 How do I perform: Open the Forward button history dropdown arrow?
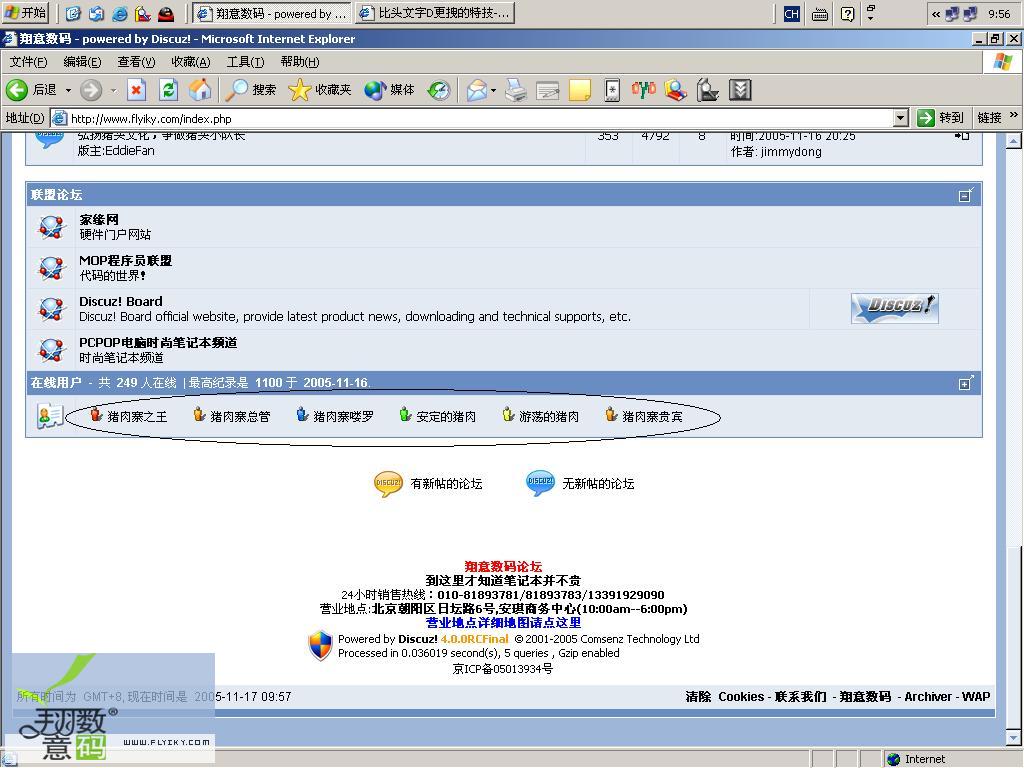pos(113,90)
